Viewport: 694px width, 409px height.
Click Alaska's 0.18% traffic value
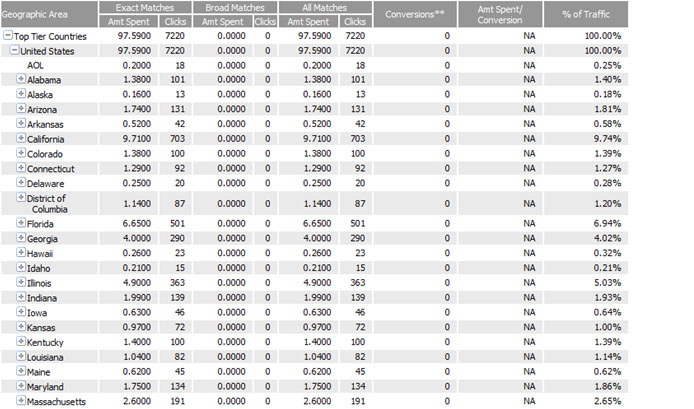(607, 94)
